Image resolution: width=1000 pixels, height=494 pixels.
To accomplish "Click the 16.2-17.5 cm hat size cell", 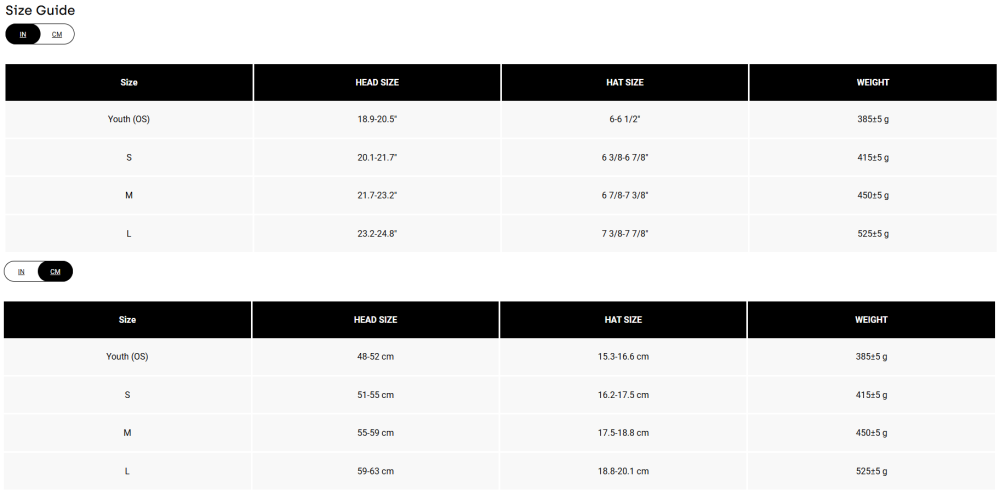I will click(623, 395).
